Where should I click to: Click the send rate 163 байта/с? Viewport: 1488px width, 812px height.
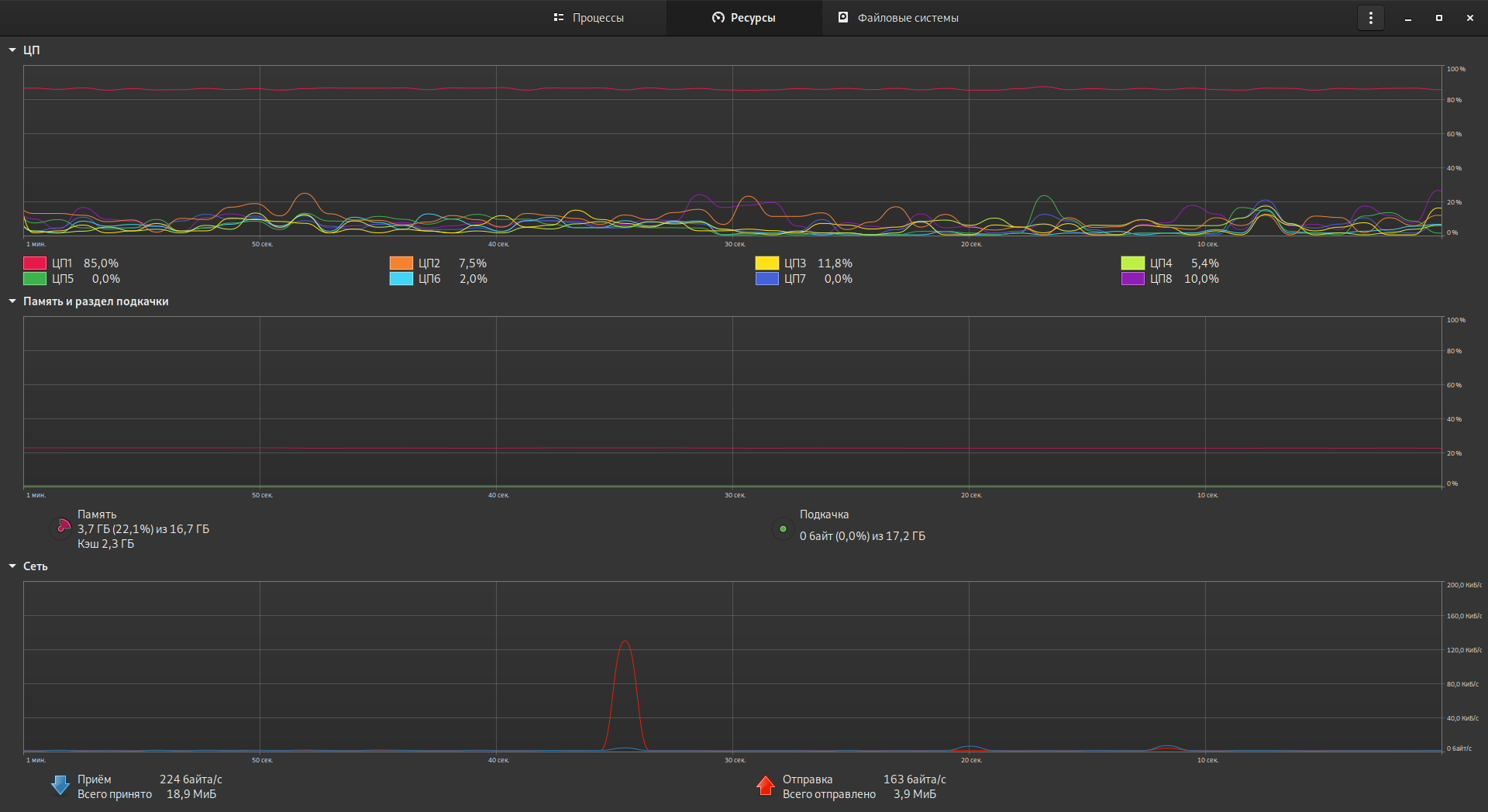pos(914,779)
